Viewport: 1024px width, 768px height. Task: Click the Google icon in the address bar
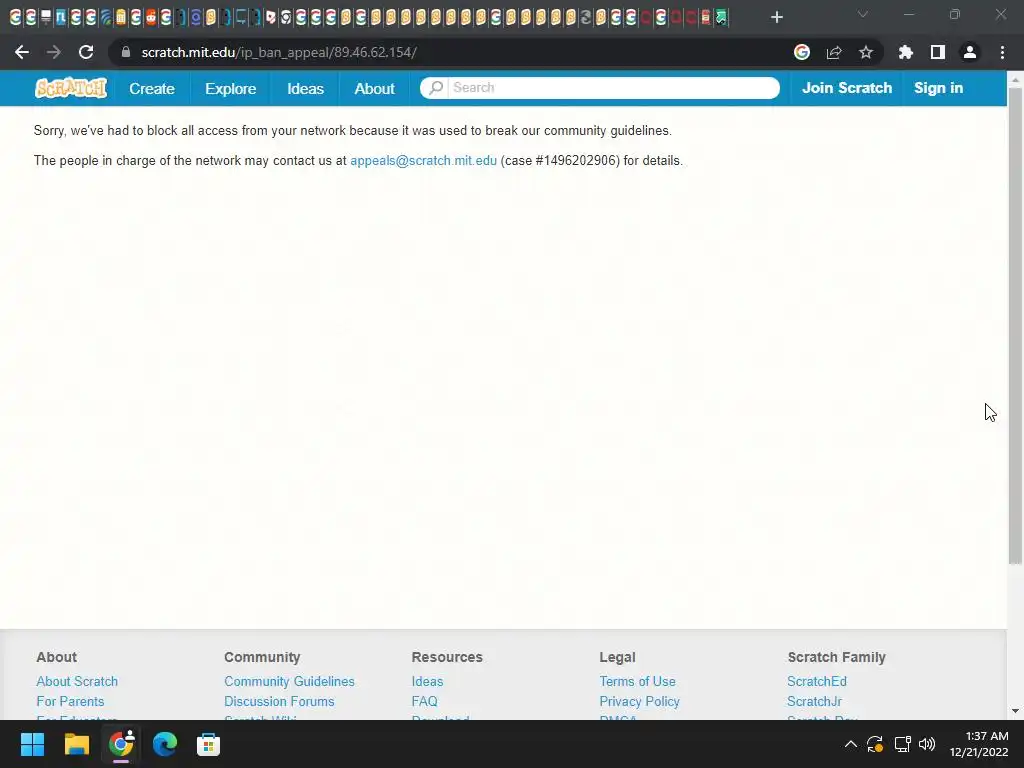pyautogui.click(x=802, y=52)
